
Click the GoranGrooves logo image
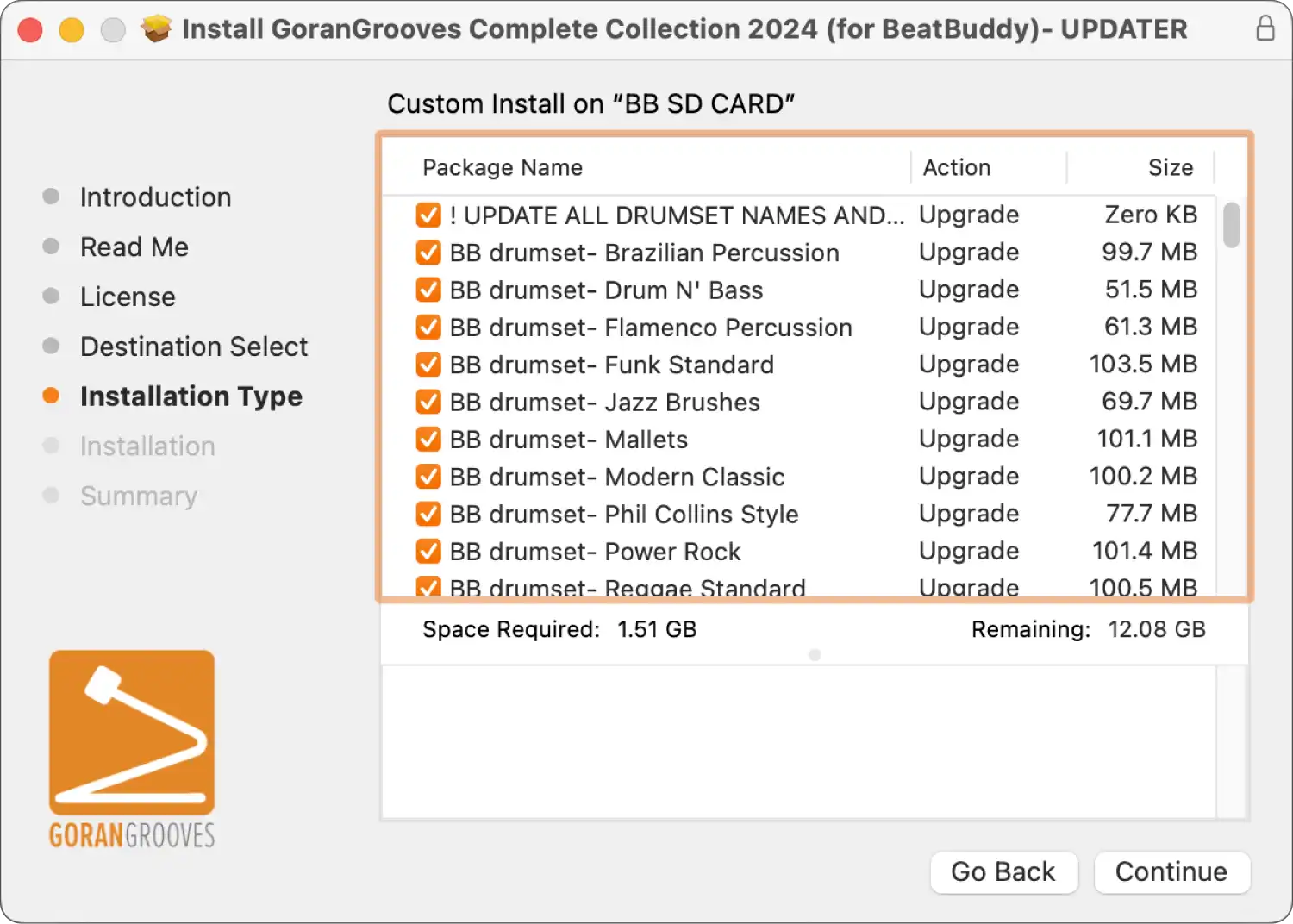pos(132,750)
